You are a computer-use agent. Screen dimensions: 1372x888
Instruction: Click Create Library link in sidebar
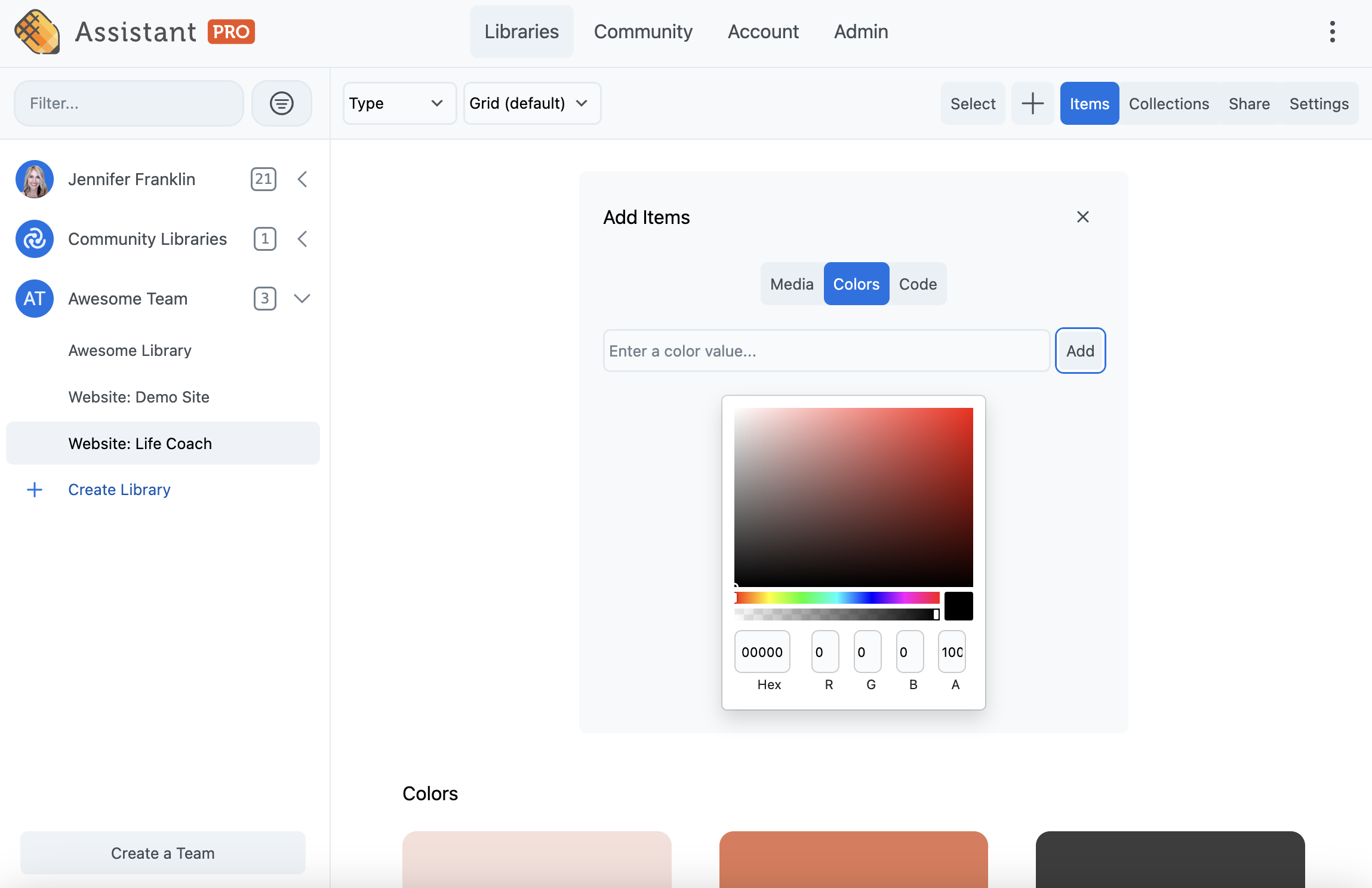pyautogui.click(x=119, y=489)
